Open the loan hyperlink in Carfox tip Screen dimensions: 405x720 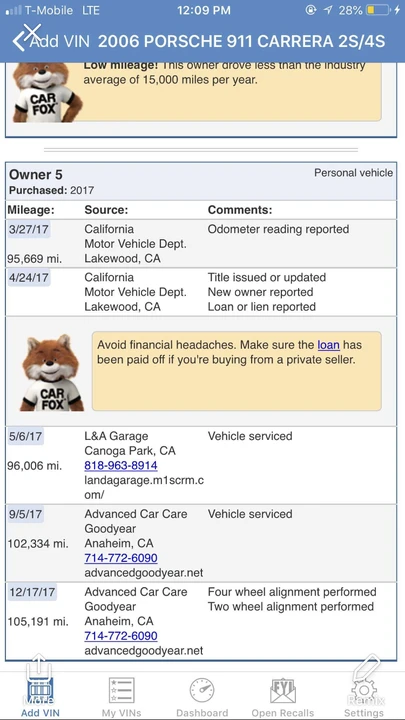(328, 345)
